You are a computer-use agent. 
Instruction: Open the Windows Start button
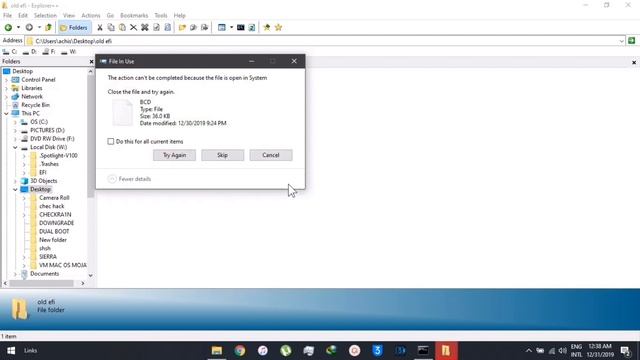tap(11, 351)
